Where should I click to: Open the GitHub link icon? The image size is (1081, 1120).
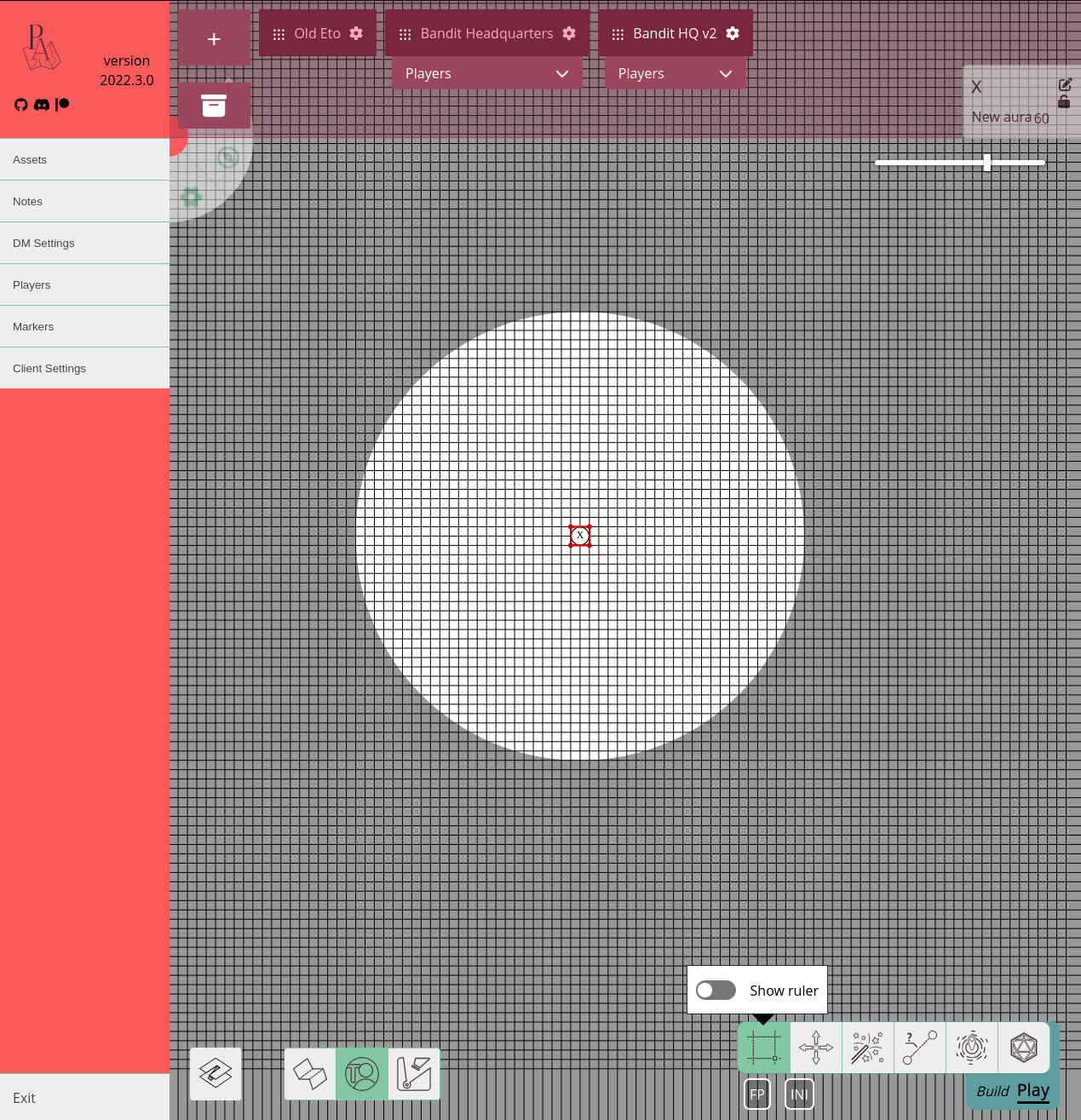click(x=21, y=105)
